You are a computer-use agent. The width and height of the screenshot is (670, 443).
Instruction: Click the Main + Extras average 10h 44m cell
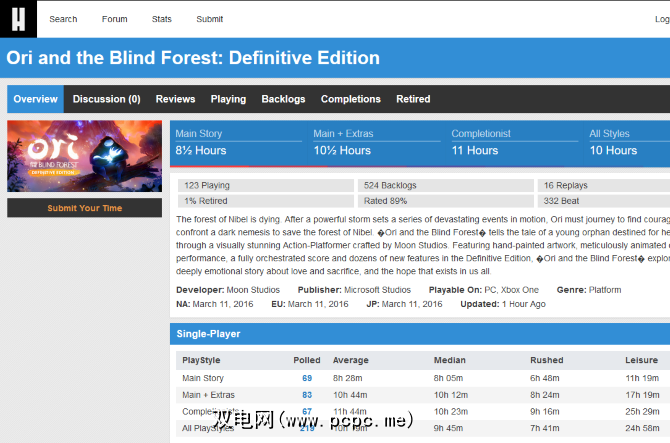(350, 395)
